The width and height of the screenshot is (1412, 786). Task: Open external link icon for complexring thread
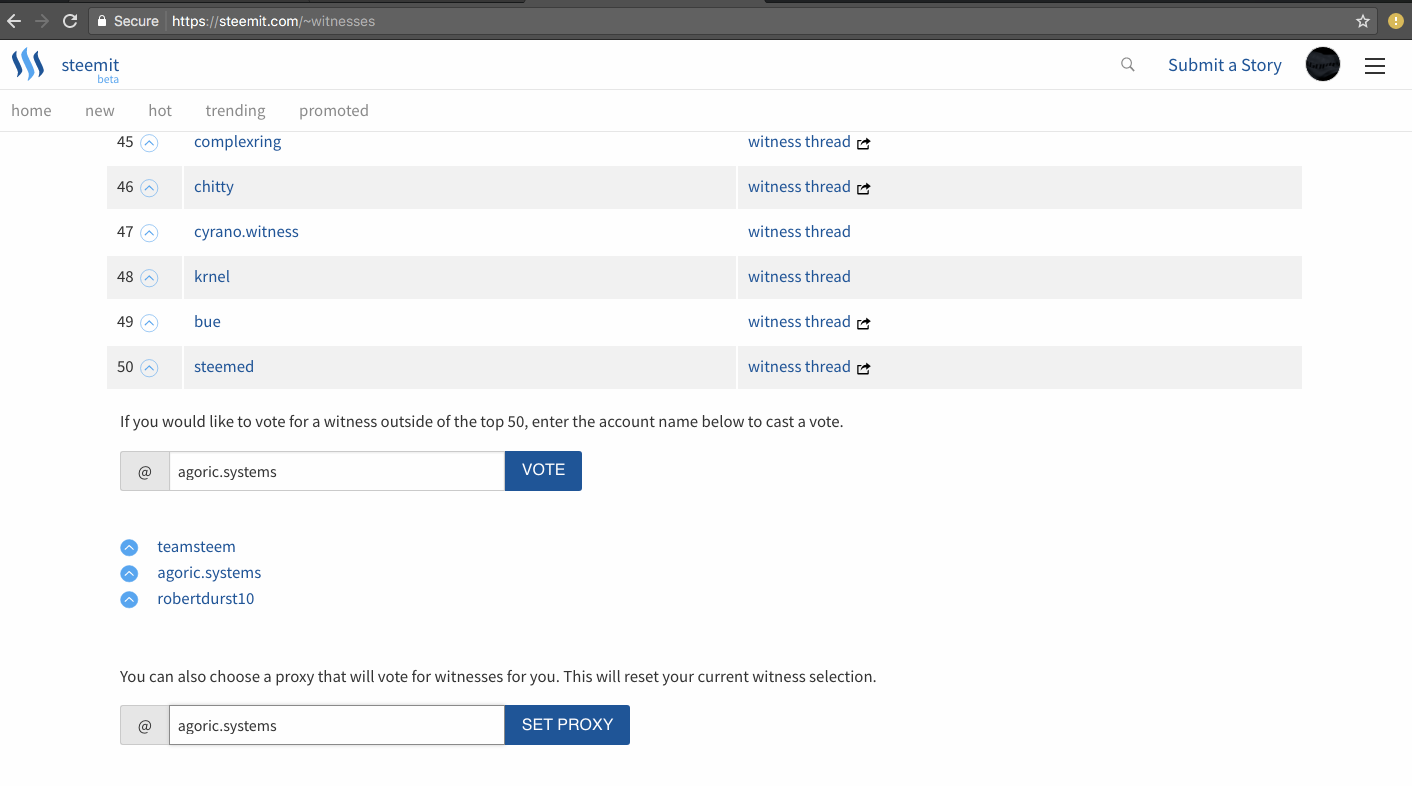click(863, 143)
